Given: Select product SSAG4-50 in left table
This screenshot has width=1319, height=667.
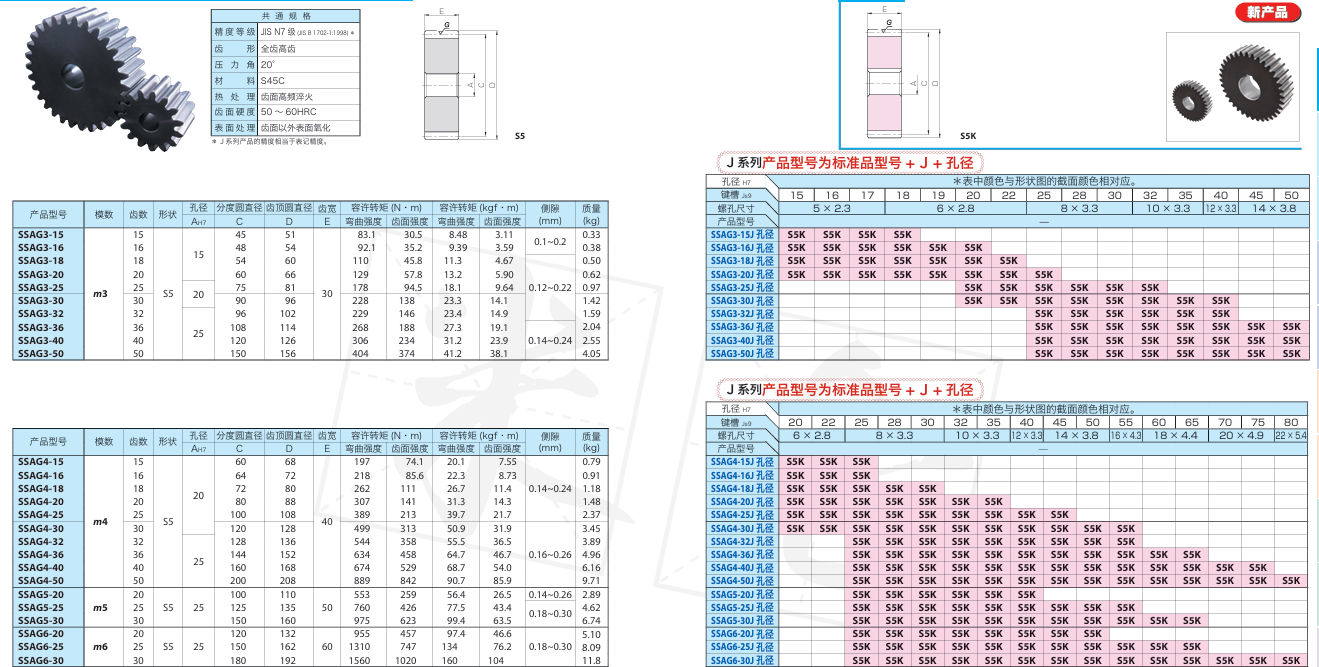Looking at the screenshot, I should tap(42, 580).
